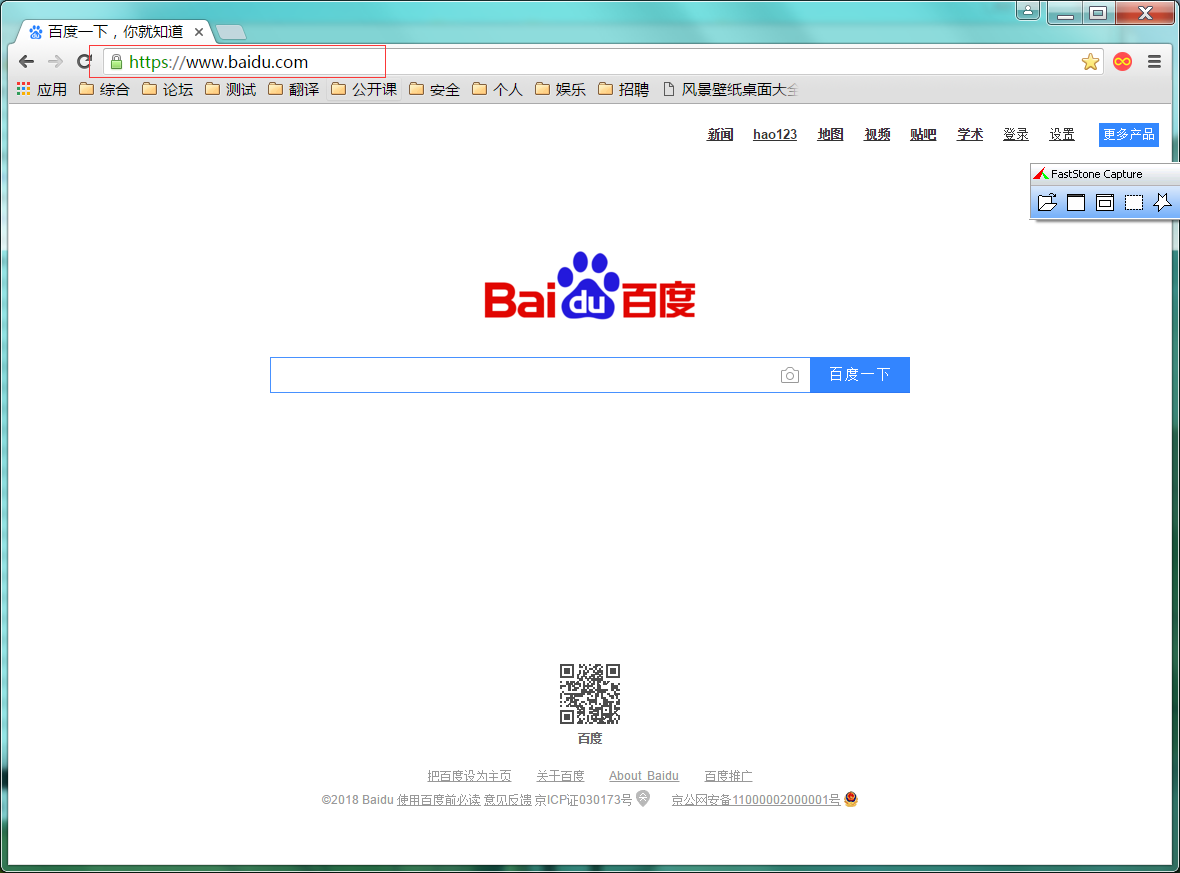Image resolution: width=1180 pixels, height=873 pixels.
Task: Select the 百度一下，你就知道 tab
Action: coord(116,32)
